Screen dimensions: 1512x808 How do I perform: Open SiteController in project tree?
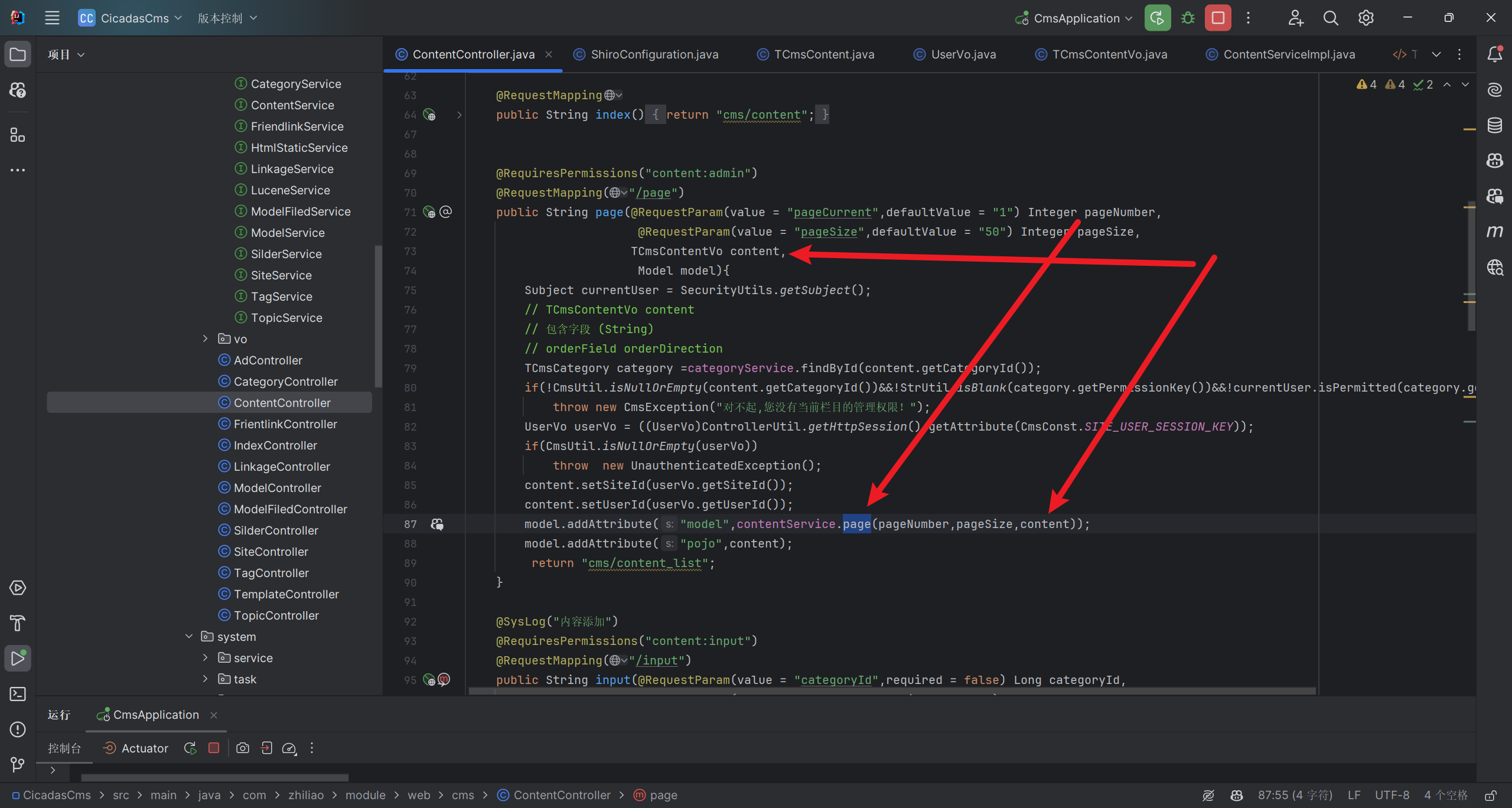(271, 551)
